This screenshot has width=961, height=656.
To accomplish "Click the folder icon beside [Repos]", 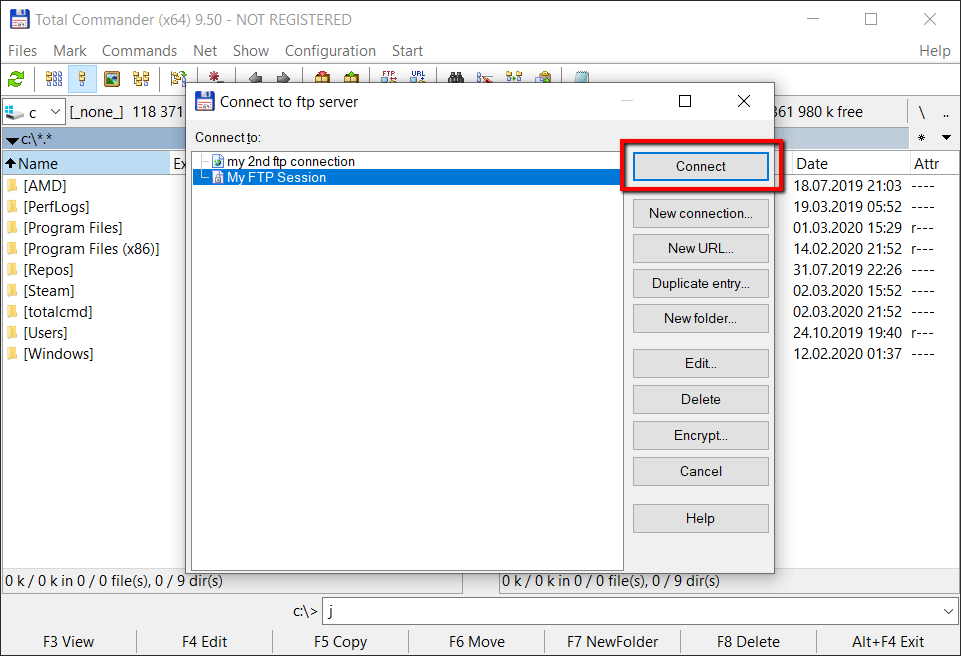I will [x=12, y=270].
